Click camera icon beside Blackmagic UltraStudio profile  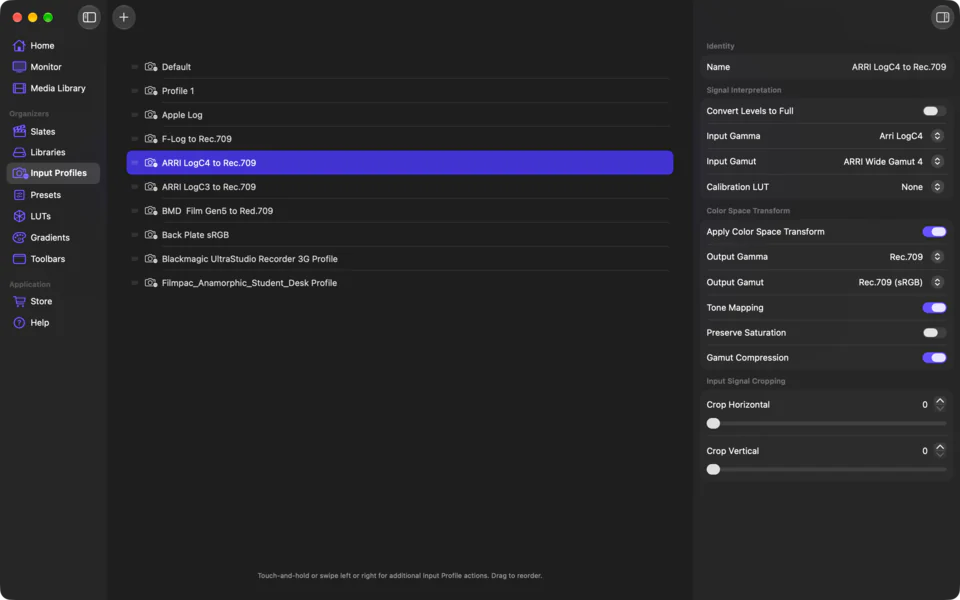(151, 259)
